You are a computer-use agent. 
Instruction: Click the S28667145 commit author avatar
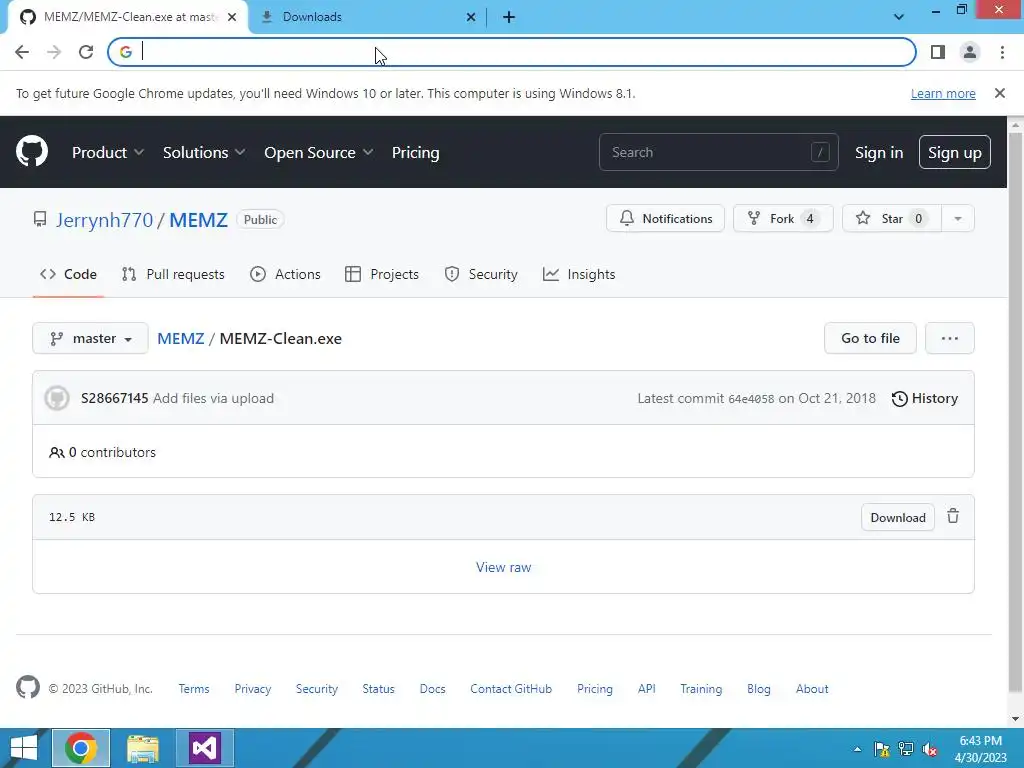(x=57, y=398)
